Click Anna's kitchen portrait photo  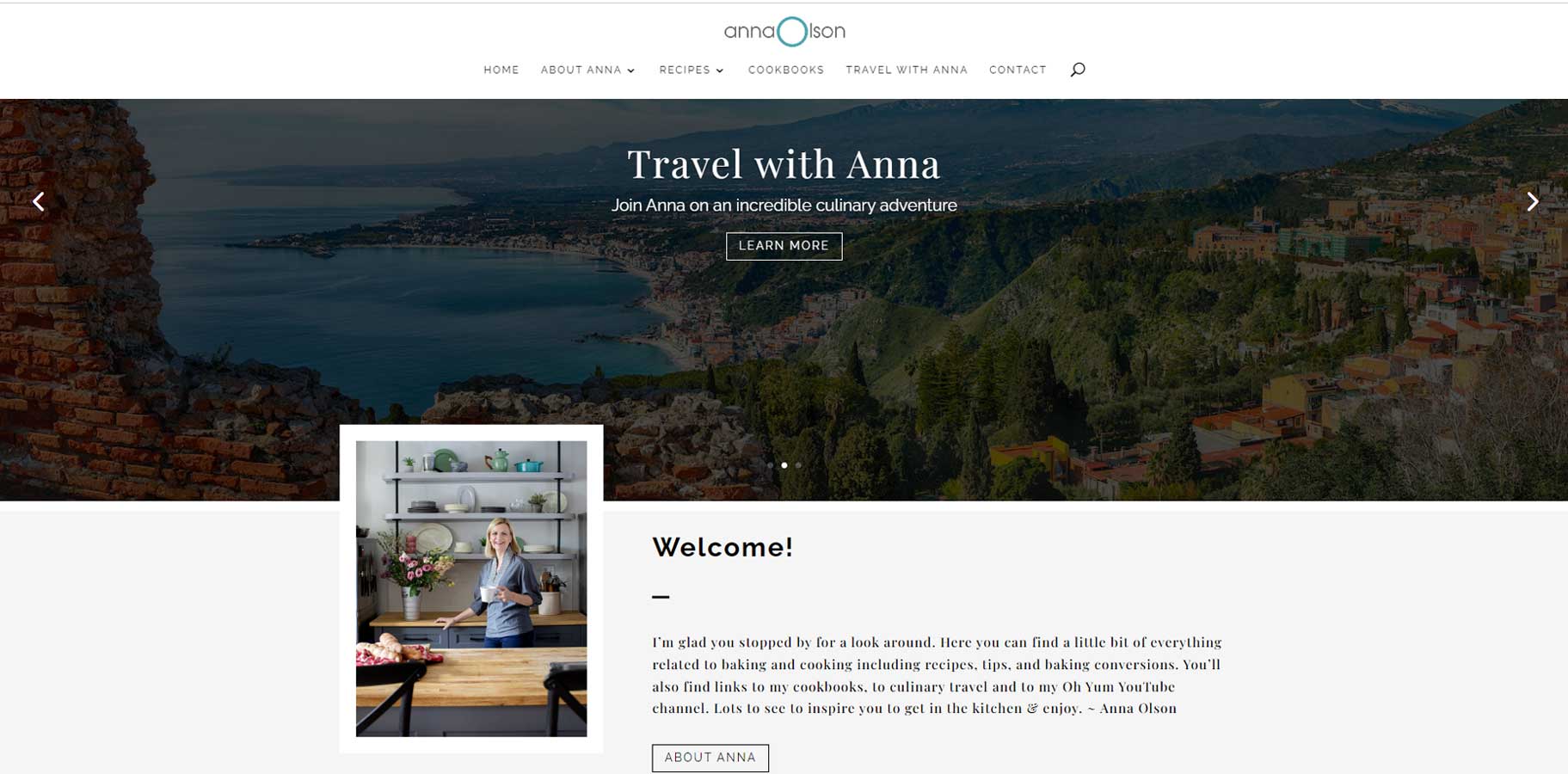(471, 589)
